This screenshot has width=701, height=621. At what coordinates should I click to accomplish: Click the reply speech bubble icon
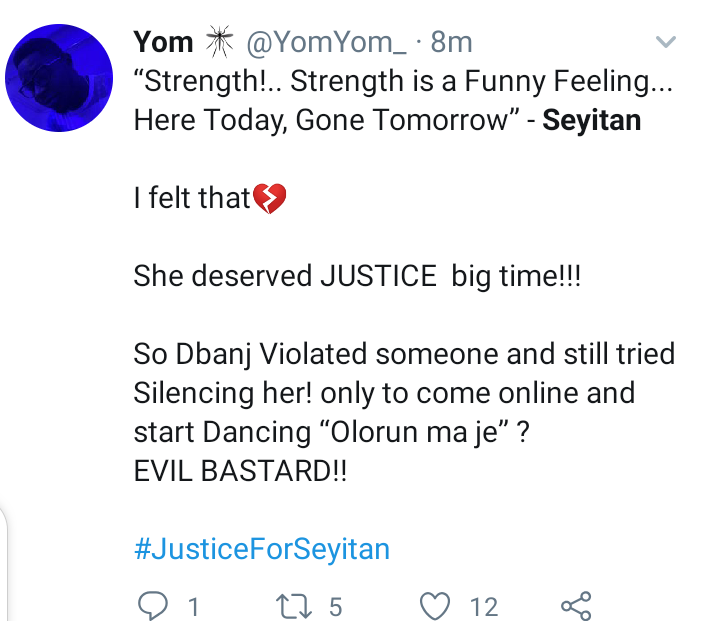pyautogui.click(x=151, y=605)
